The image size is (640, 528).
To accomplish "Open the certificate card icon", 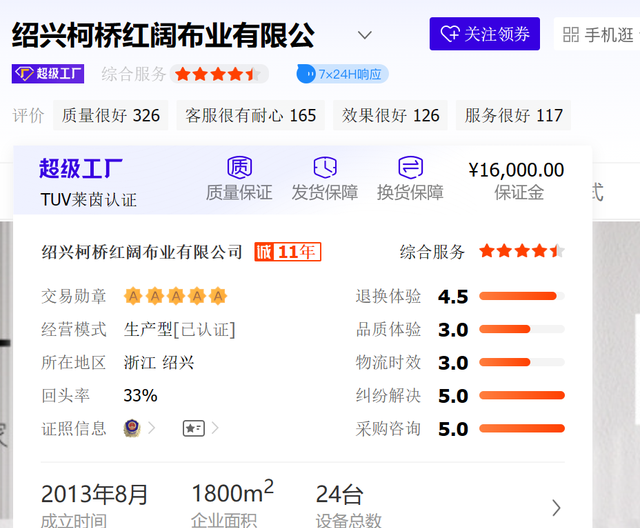I will 194,428.
